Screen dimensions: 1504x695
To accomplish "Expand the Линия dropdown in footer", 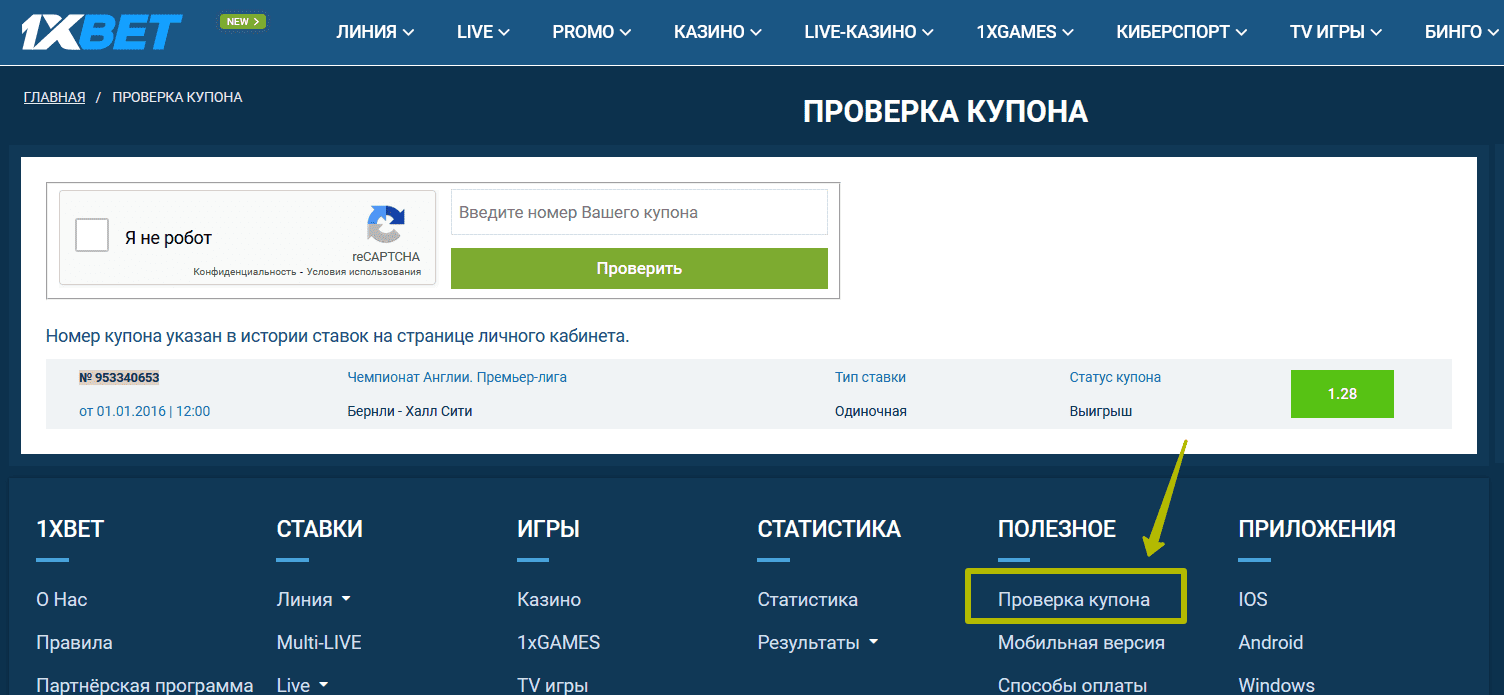I will click(x=313, y=599).
